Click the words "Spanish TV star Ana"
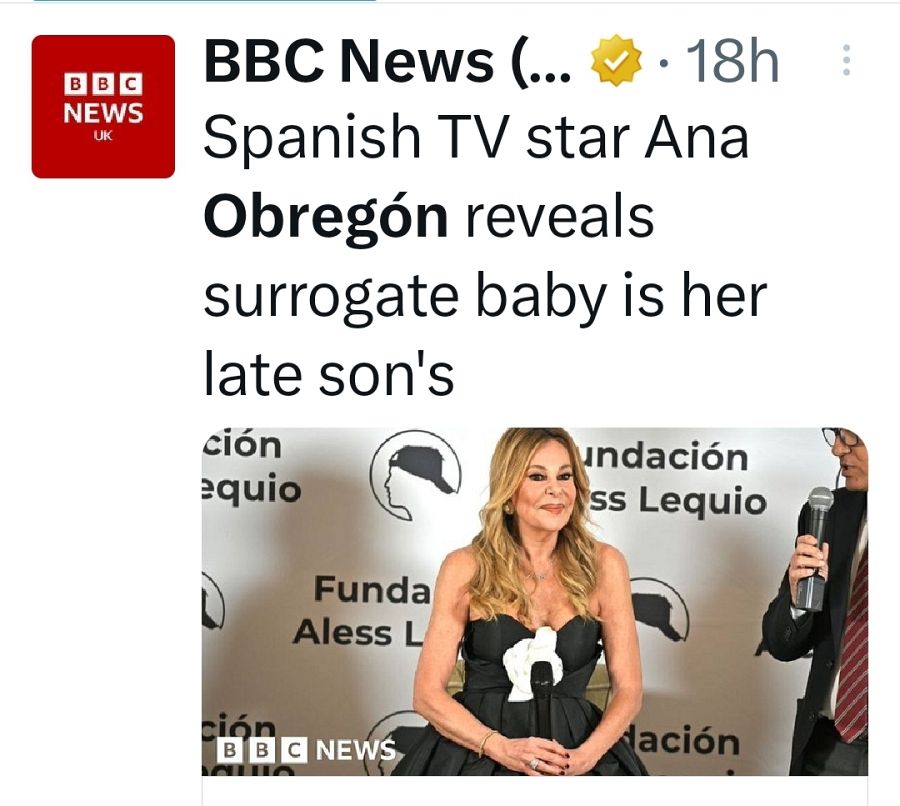This screenshot has width=900, height=806. point(476,138)
